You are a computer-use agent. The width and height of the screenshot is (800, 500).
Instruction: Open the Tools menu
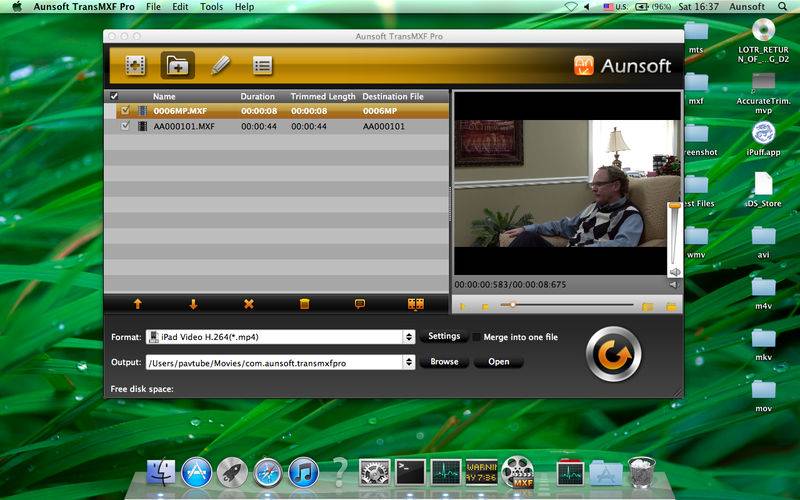pos(211,7)
